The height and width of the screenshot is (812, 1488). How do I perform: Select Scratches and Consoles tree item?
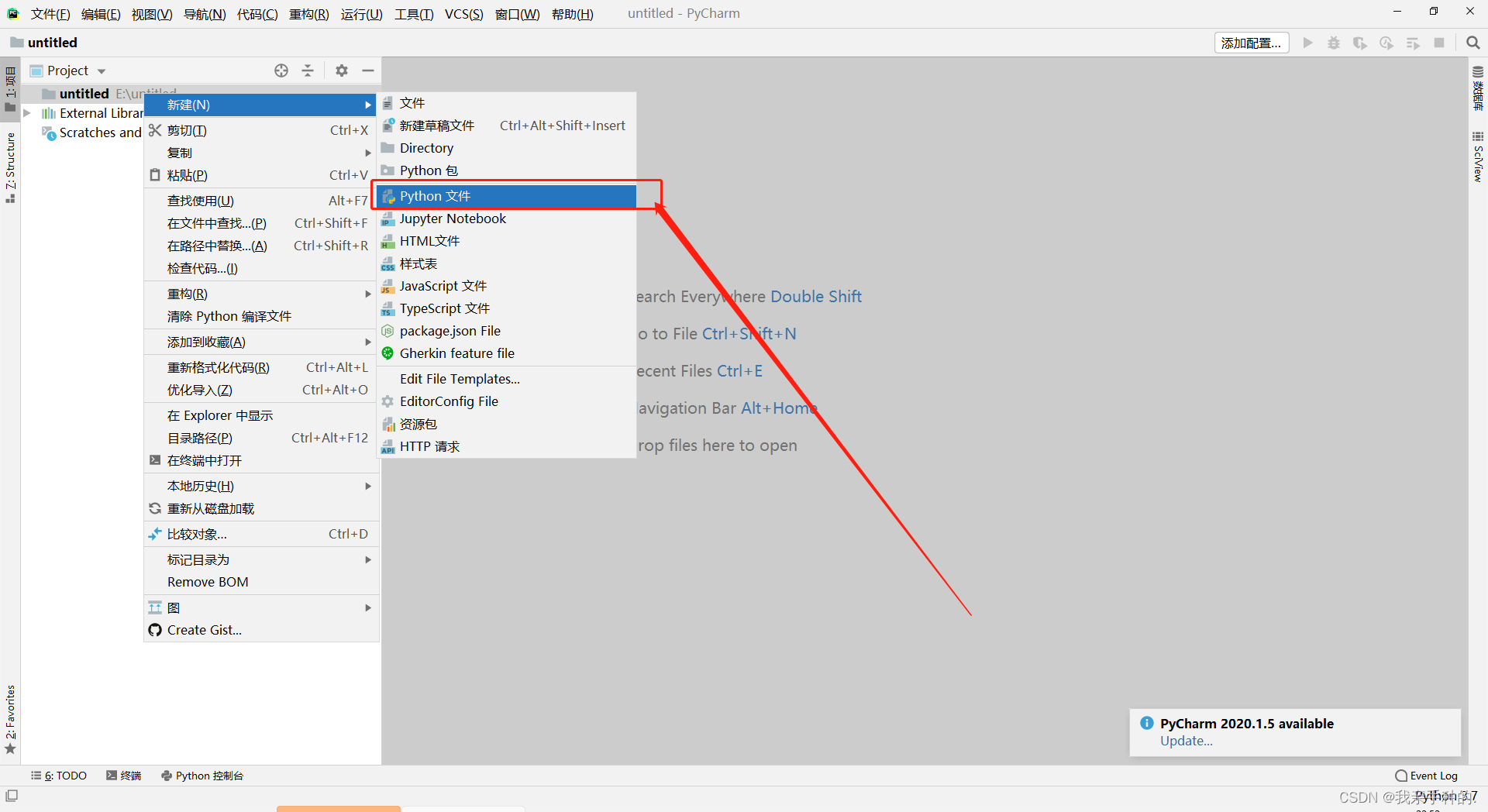point(92,132)
